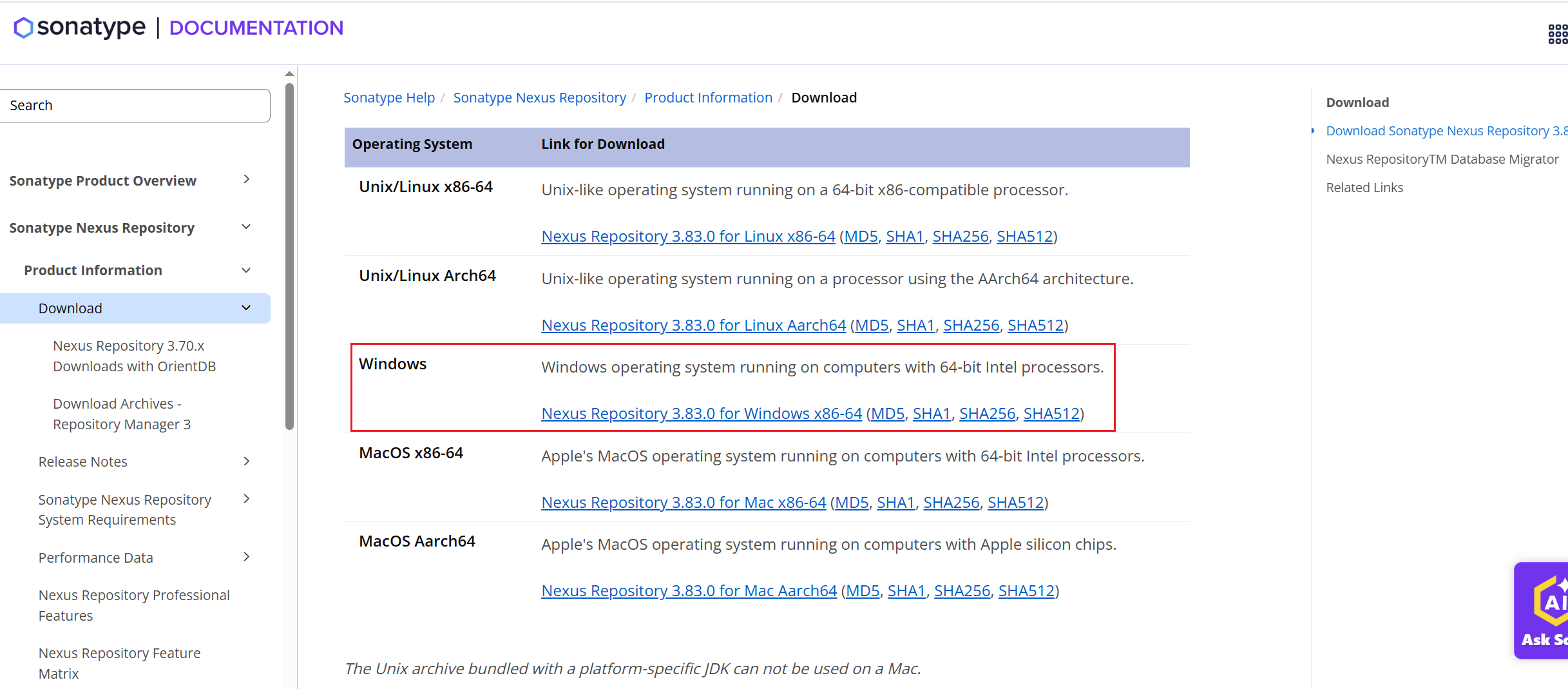Open Performance Data sidebar item

click(x=96, y=558)
